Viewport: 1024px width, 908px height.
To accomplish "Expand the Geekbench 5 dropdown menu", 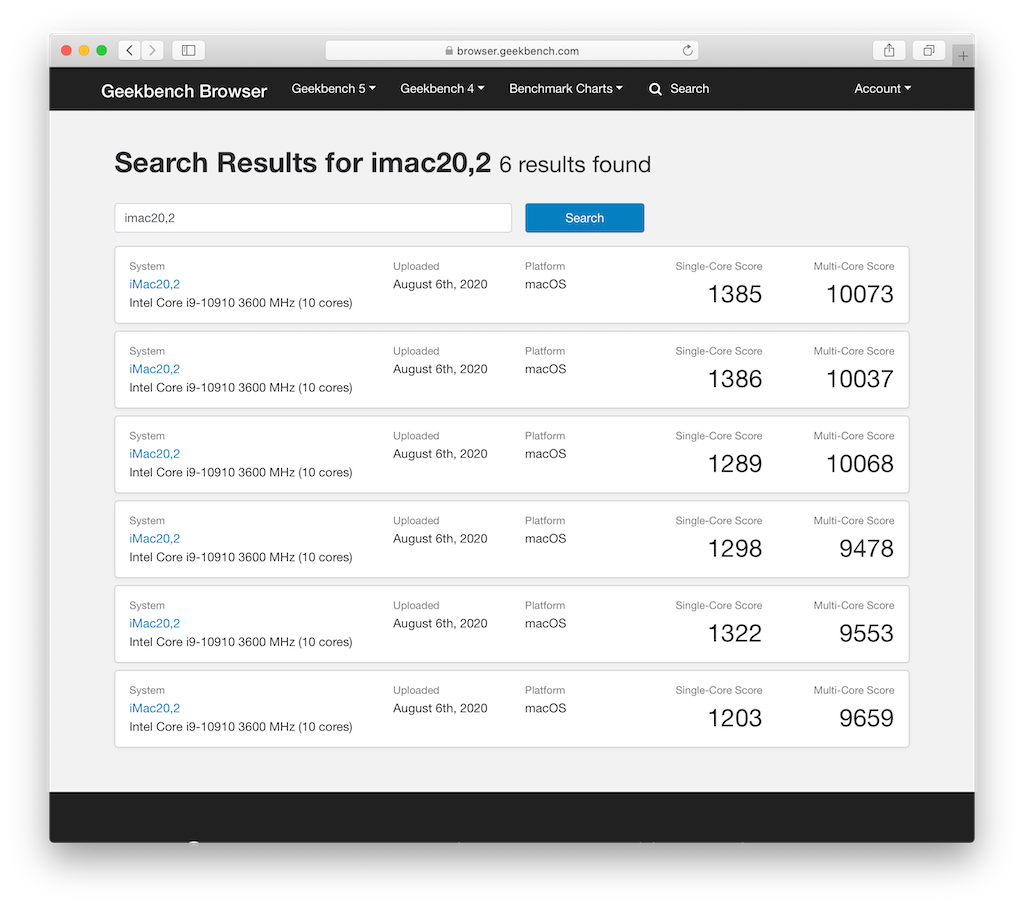I will coord(333,89).
